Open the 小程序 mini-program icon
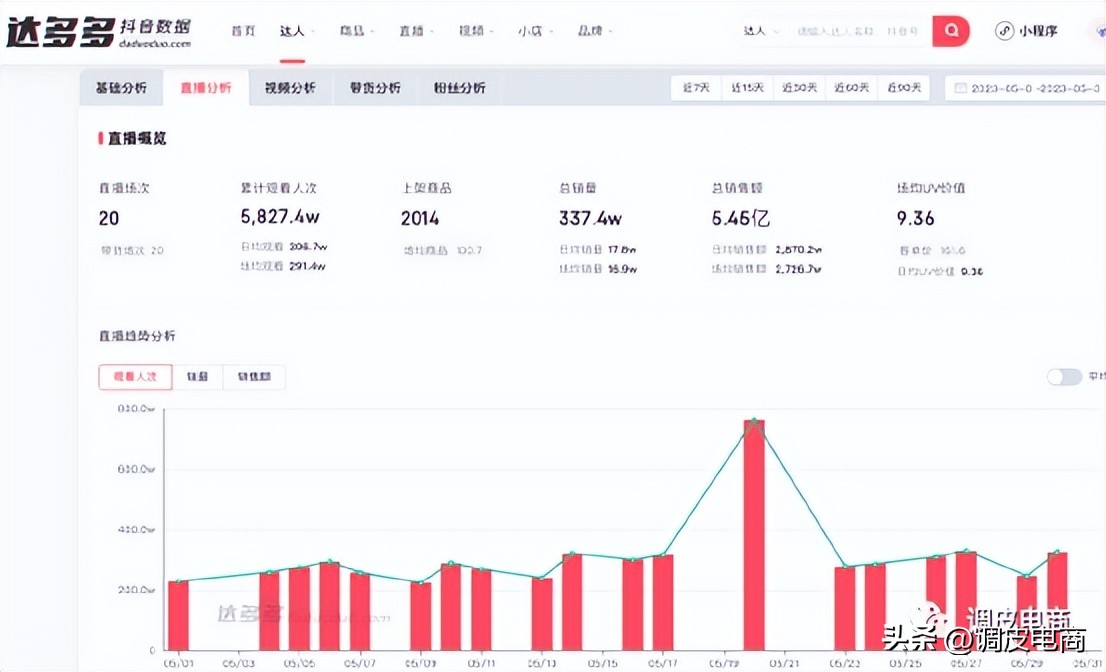The width and height of the screenshot is (1106, 672). (x=1026, y=31)
